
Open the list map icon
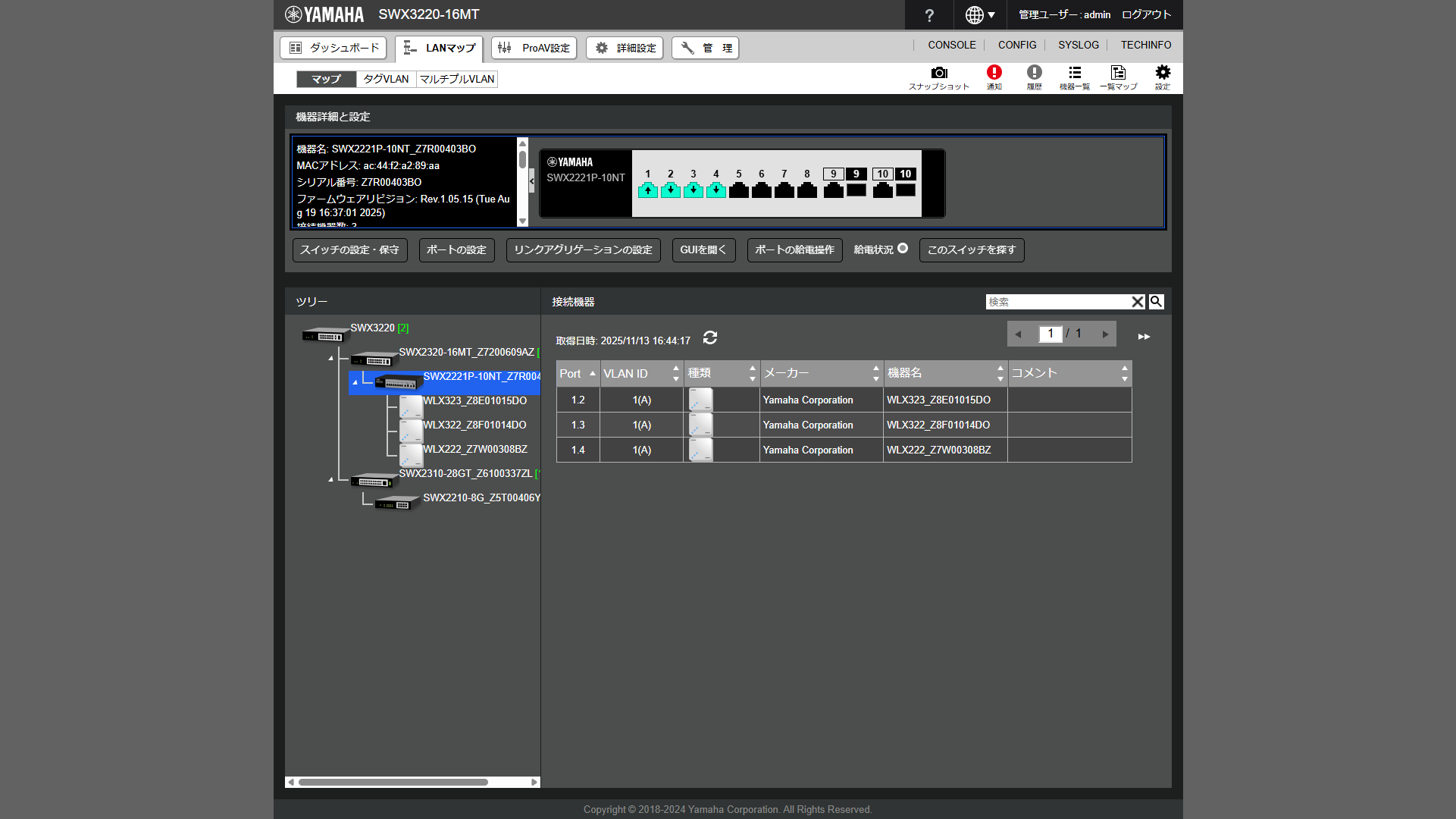(1118, 73)
